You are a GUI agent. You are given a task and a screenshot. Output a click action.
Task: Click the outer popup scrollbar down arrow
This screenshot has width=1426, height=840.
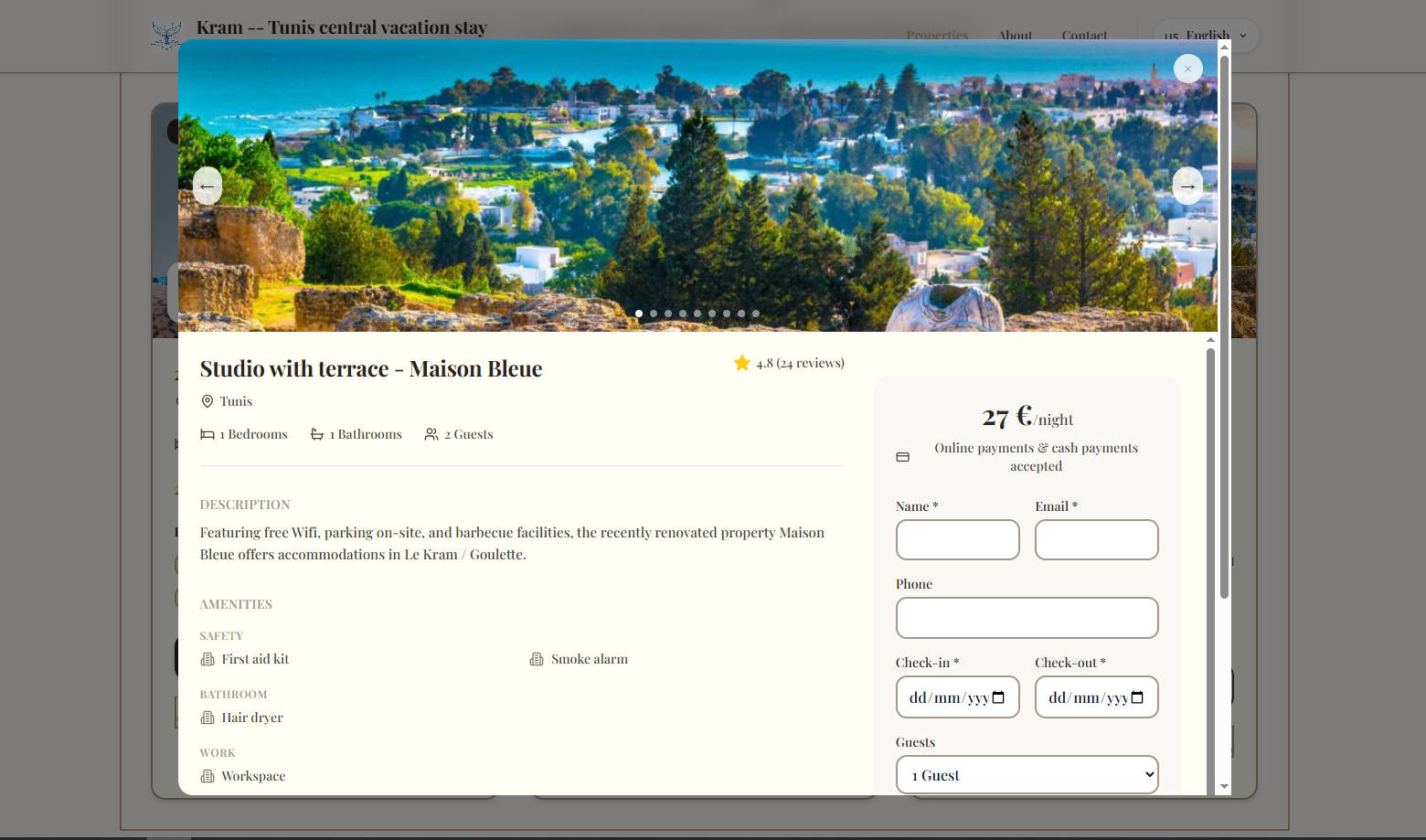click(1224, 787)
